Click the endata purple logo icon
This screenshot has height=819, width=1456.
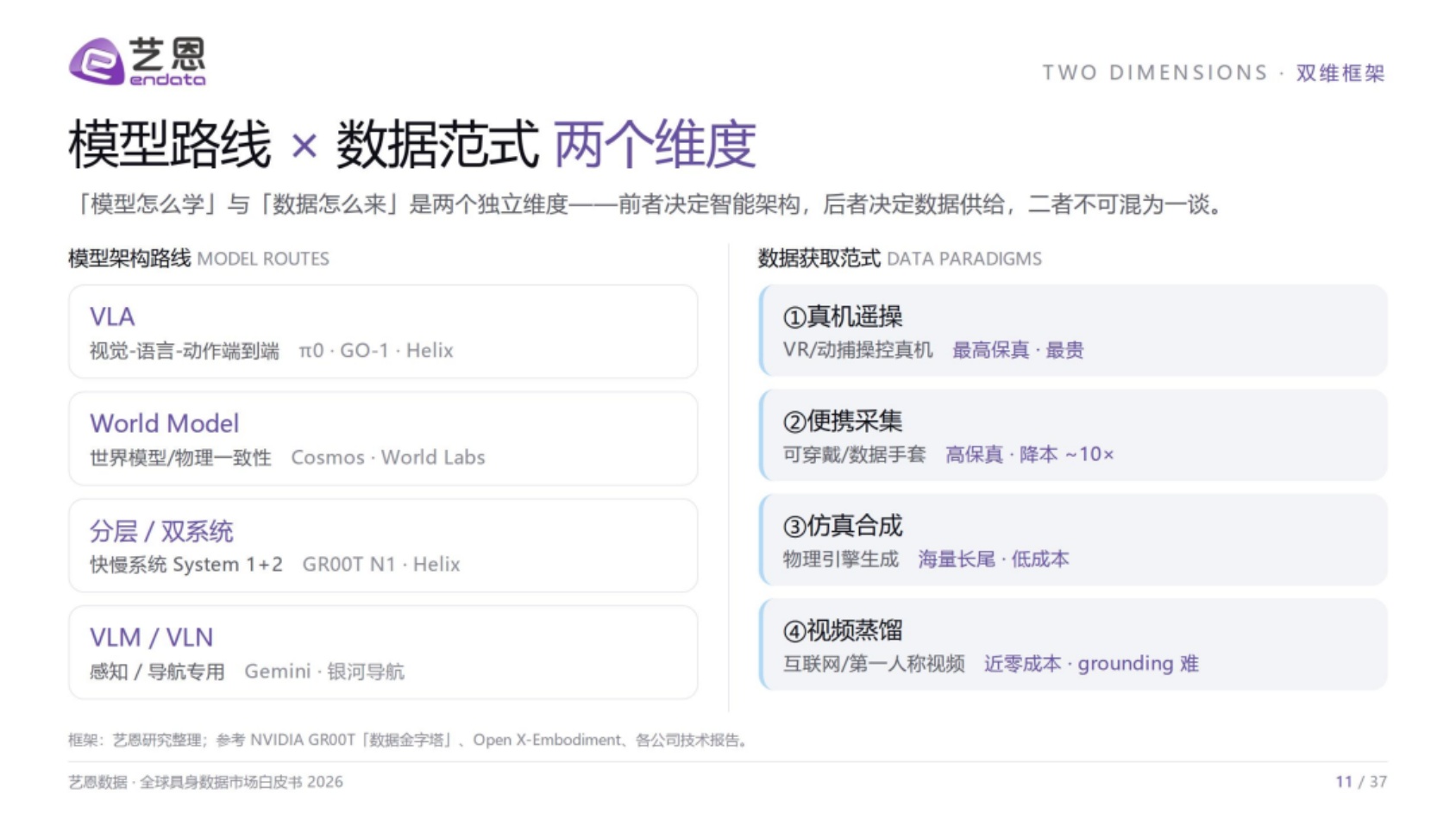pos(96,61)
